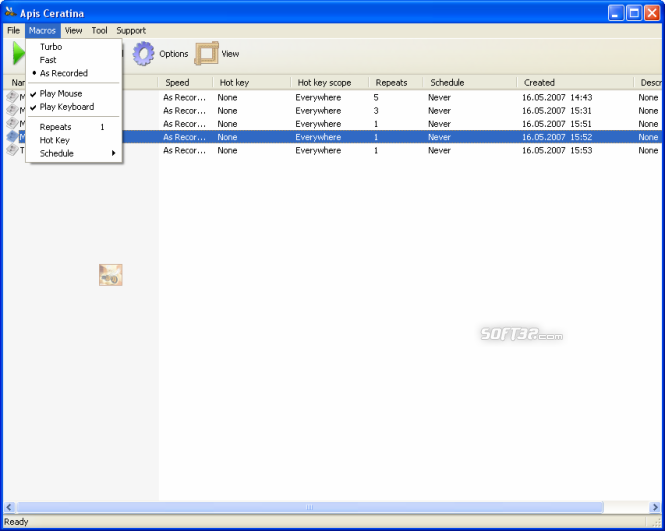Viewport: 665px width, 531px height.
Task: Click Ready status bar text
Action: [16, 522]
